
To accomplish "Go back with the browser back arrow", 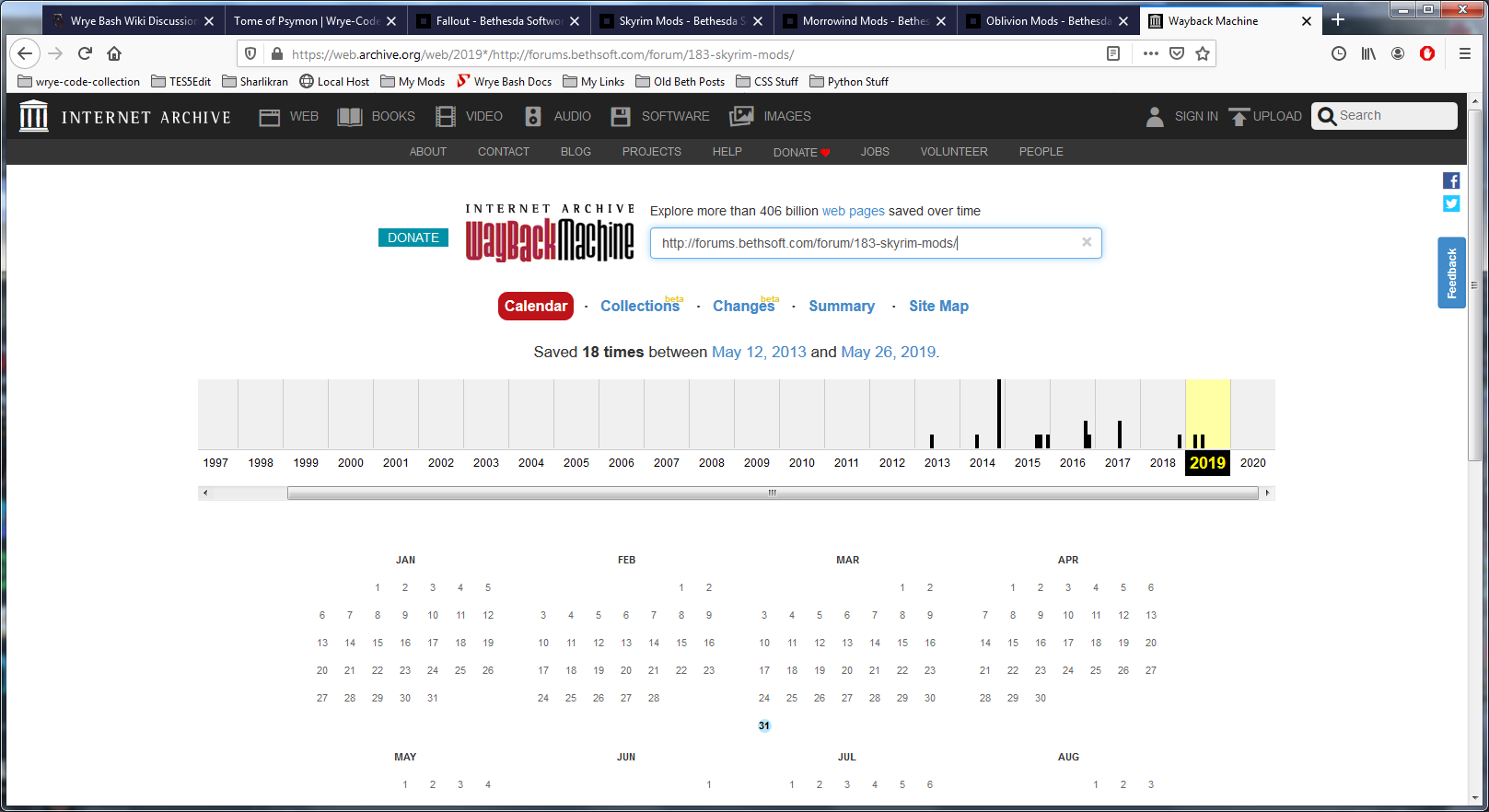I will (25, 53).
